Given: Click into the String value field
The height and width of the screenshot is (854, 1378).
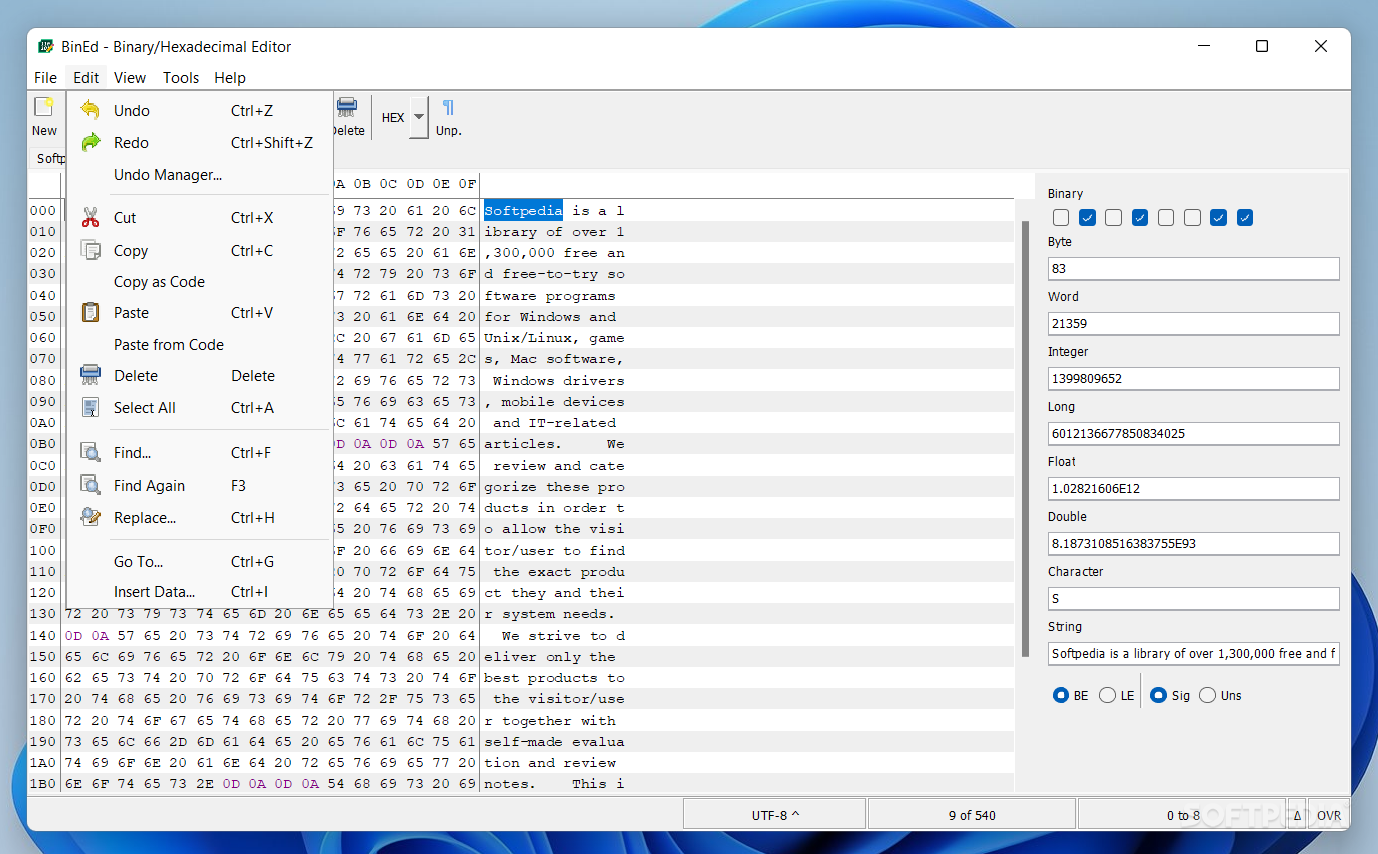Looking at the screenshot, I should (1193, 653).
